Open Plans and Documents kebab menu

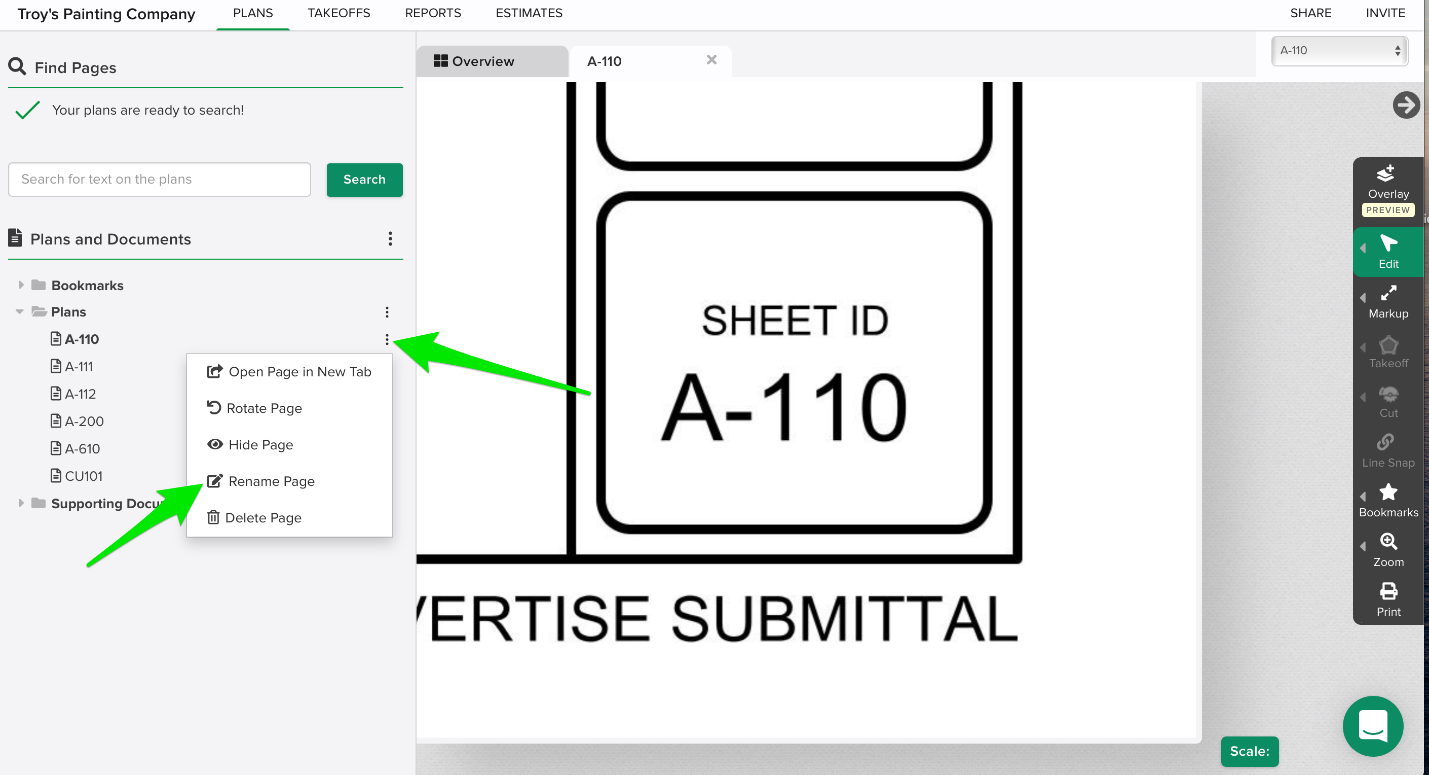390,239
